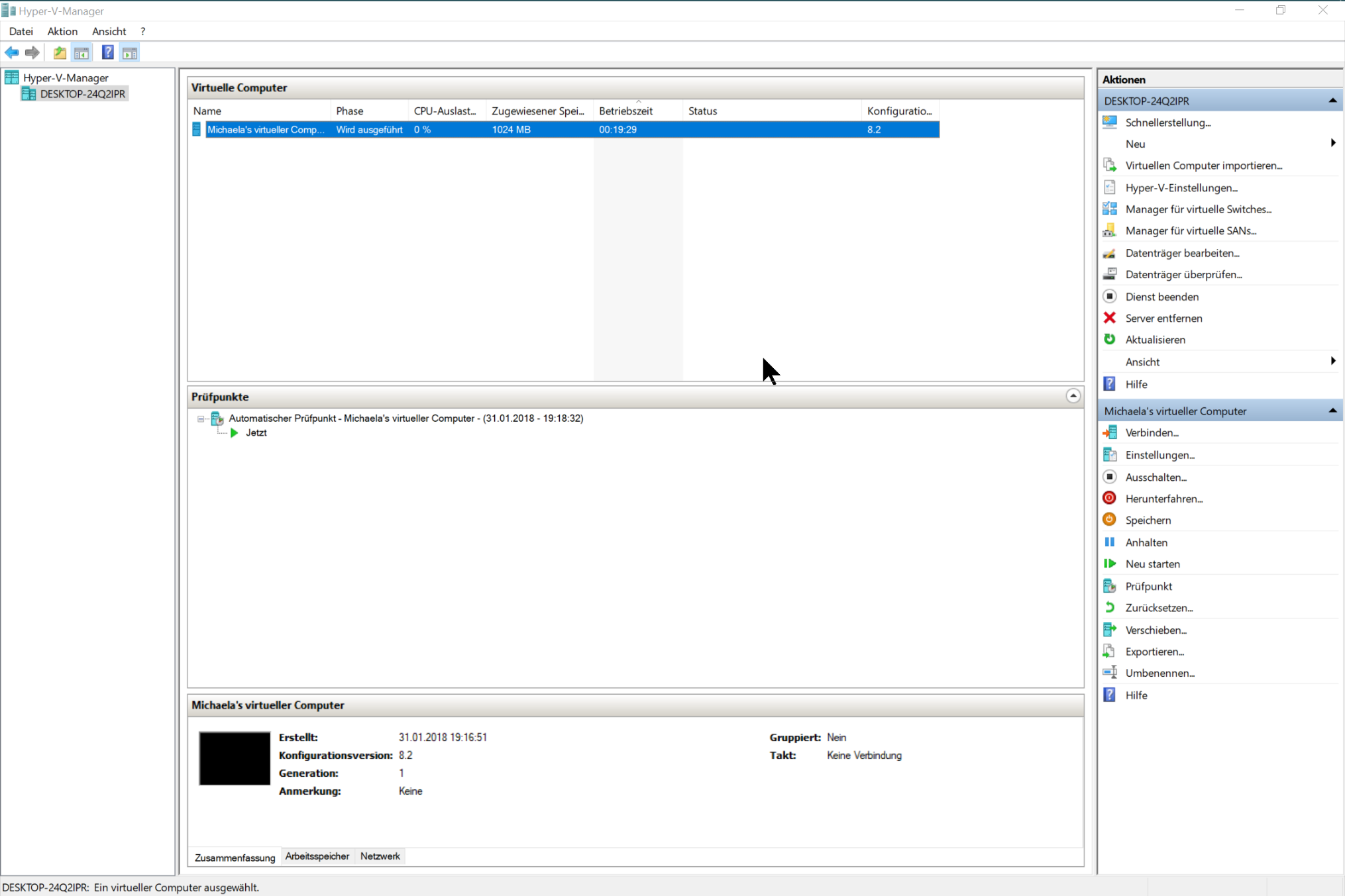Screen dimensions: 1345x896
Task: Click Hilfe under DESKTOP-24Q2IPR actions
Action: coord(1136,384)
